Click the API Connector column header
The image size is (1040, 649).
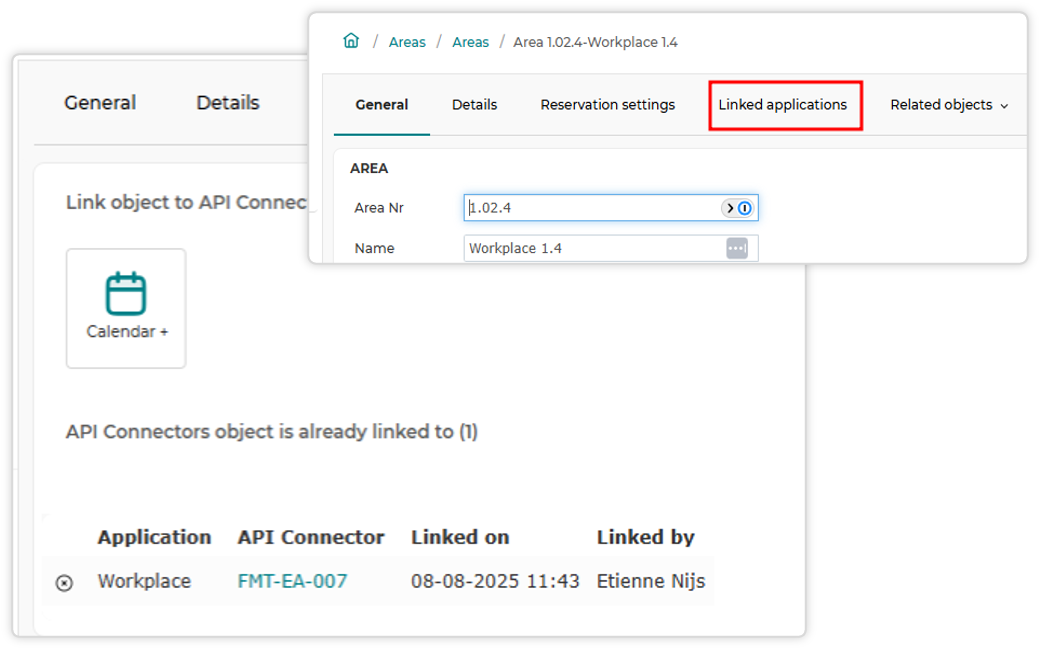311,537
